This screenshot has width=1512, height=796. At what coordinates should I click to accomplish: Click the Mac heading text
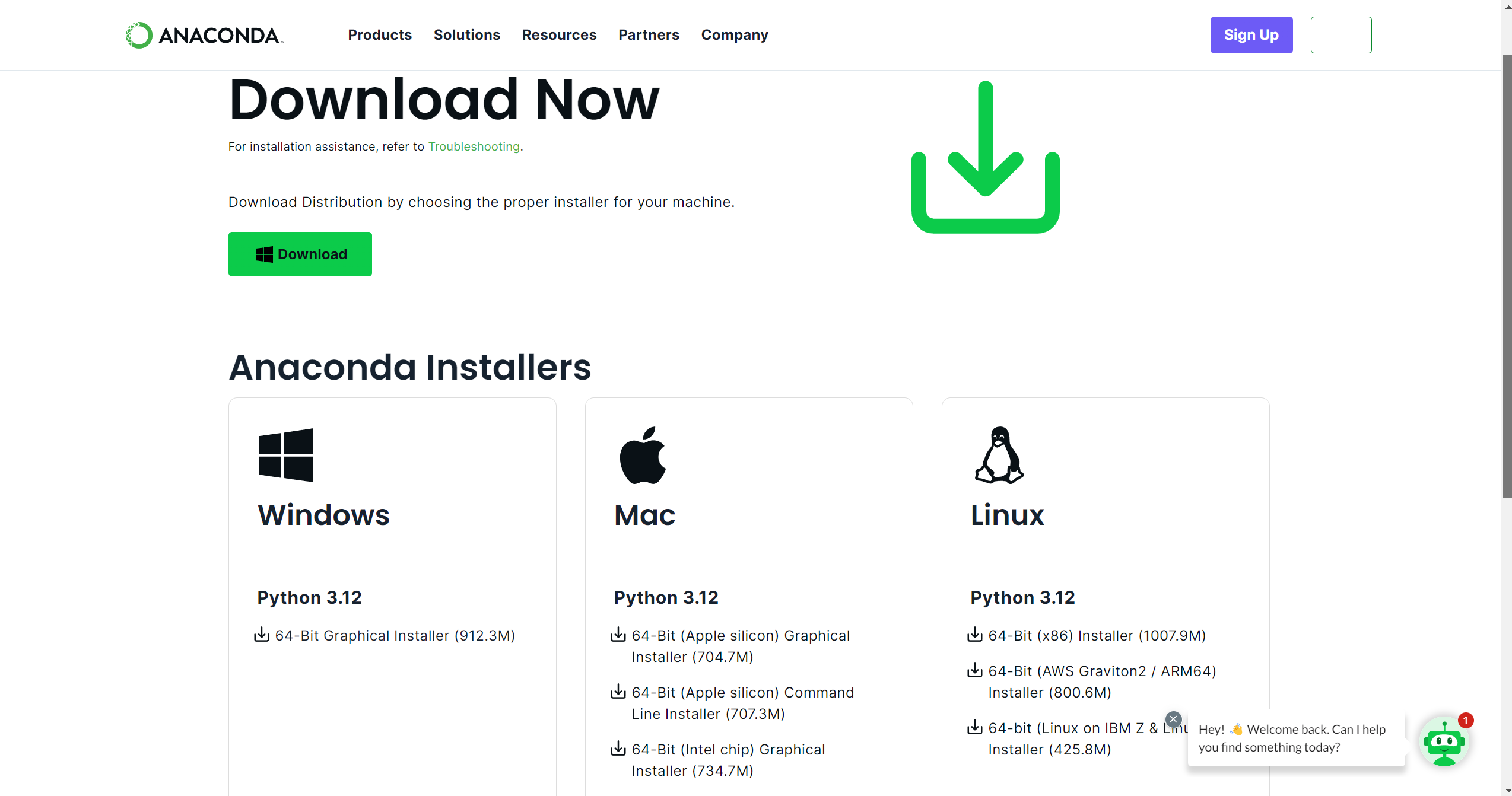[644, 515]
